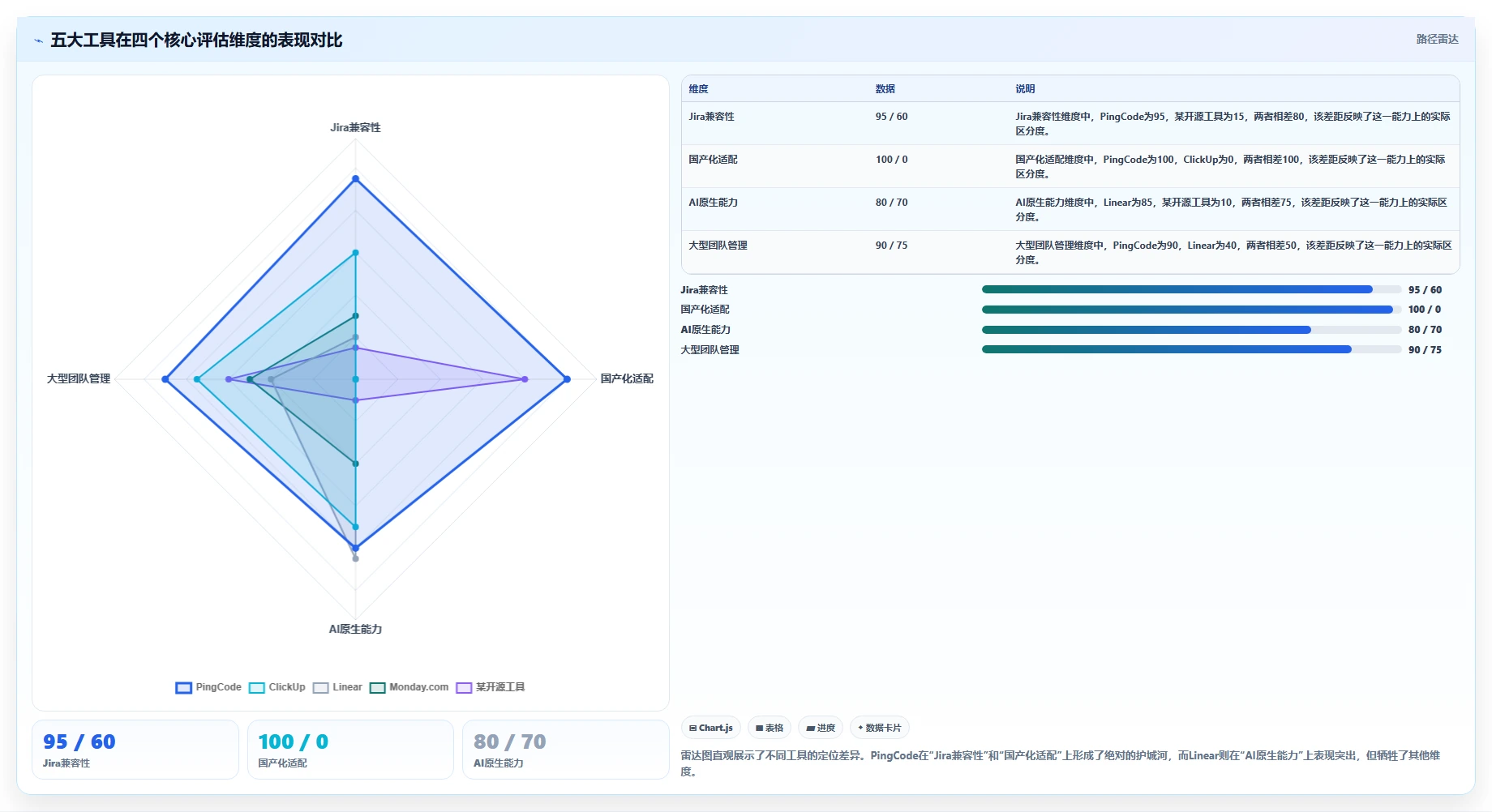Click Monday.com's data point on the Jira兼容性 axis
Image resolution: width=1492 pixels, height=812 pixels.
click(x=355, y=316)
